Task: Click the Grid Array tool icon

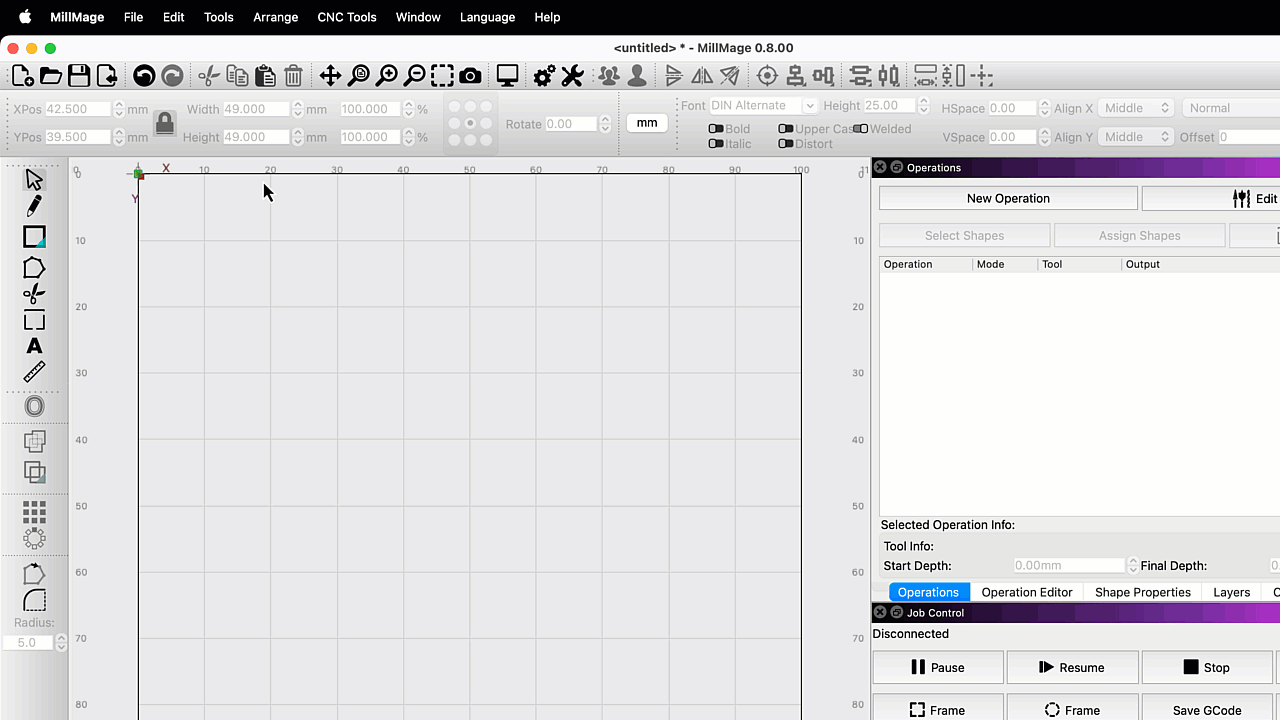Action: point(34,512)
